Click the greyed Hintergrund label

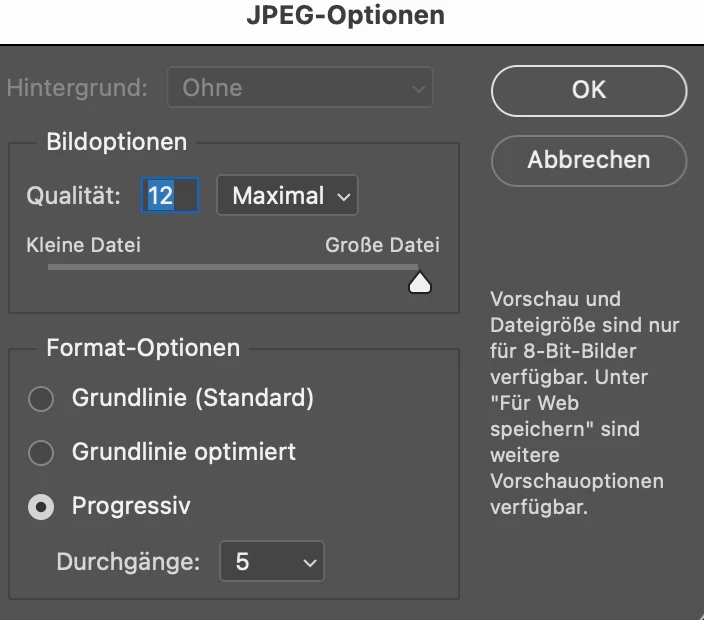77,88
